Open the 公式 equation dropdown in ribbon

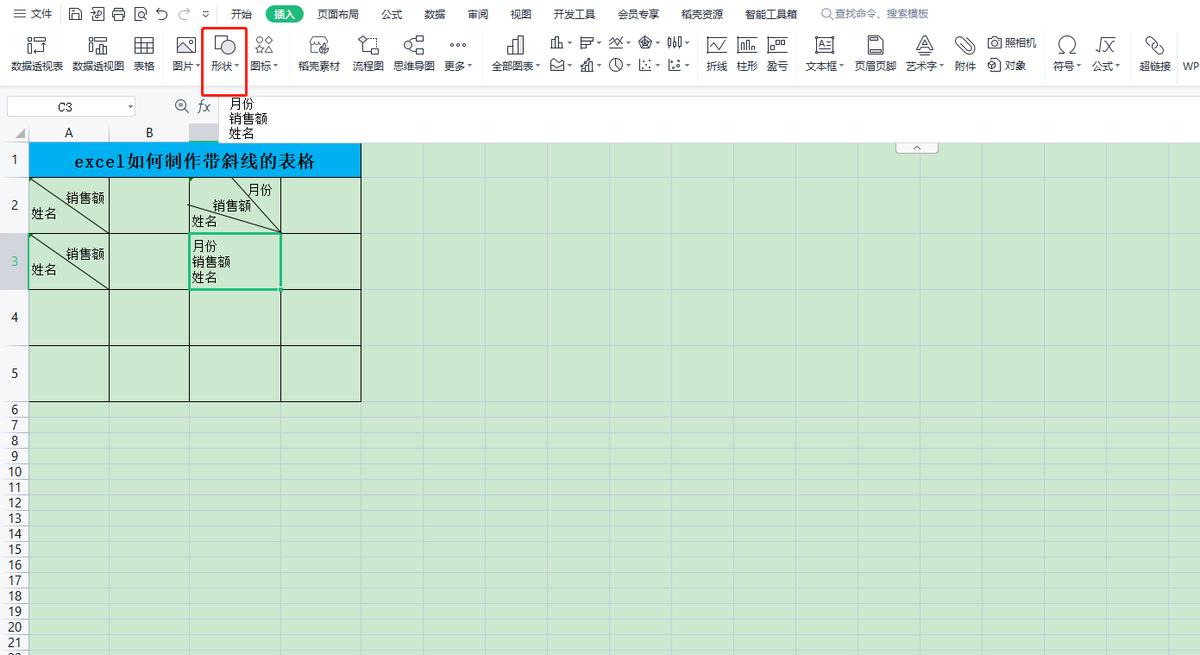click(x=1105, y=54)
